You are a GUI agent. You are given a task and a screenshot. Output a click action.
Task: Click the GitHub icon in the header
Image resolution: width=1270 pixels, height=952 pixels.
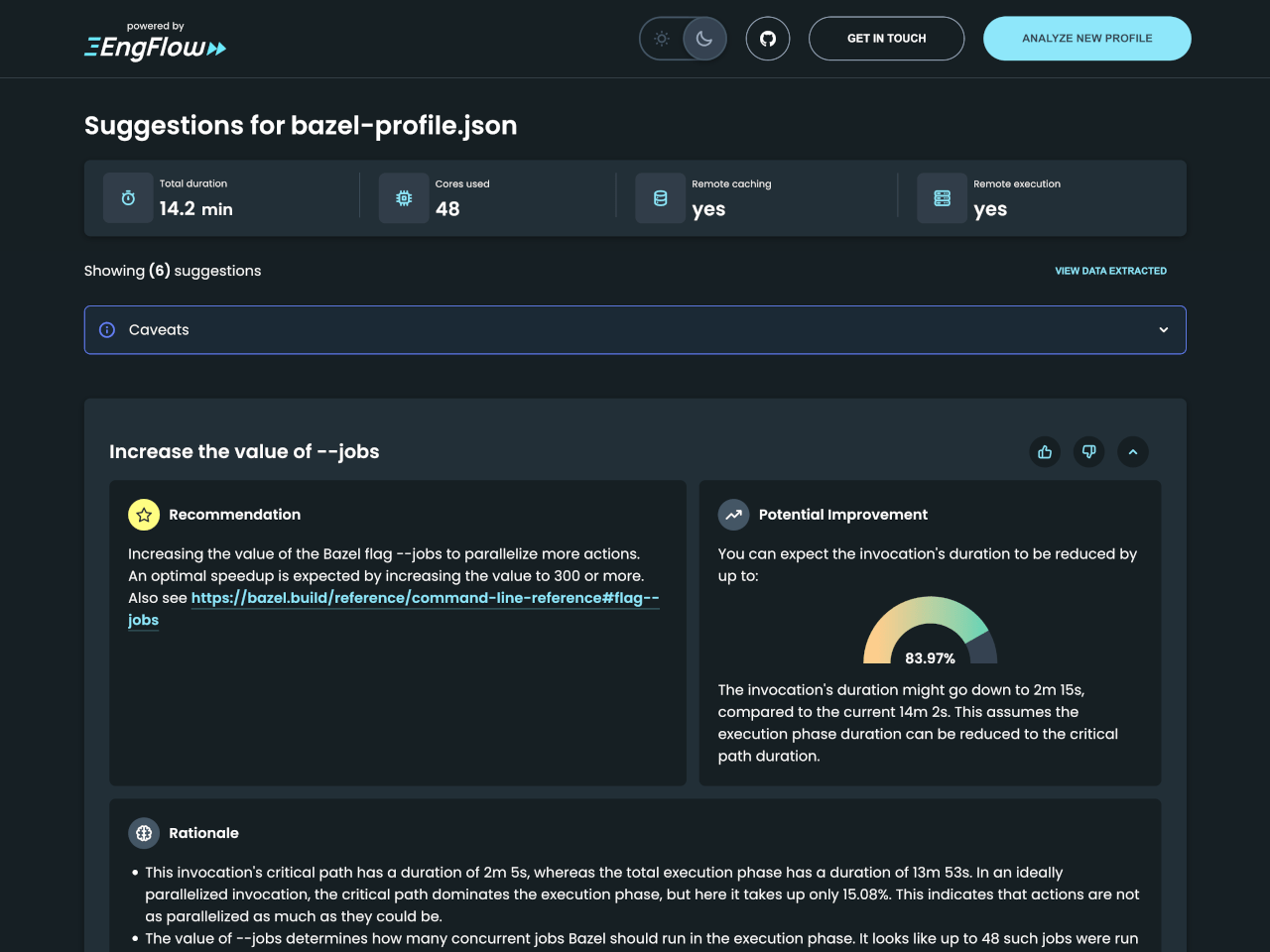pos(767,38)
